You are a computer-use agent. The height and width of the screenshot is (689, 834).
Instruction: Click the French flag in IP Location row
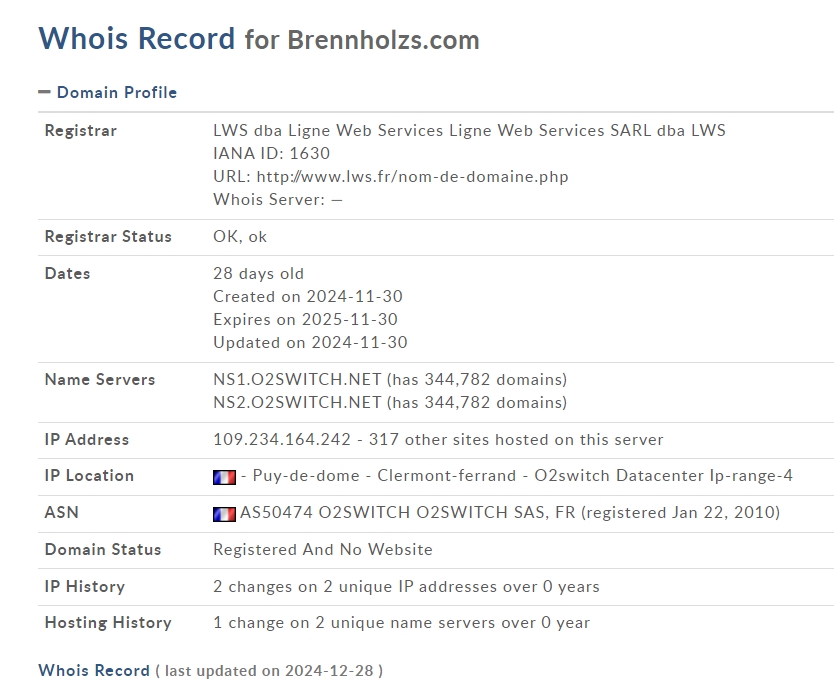(x=224, y=477)
